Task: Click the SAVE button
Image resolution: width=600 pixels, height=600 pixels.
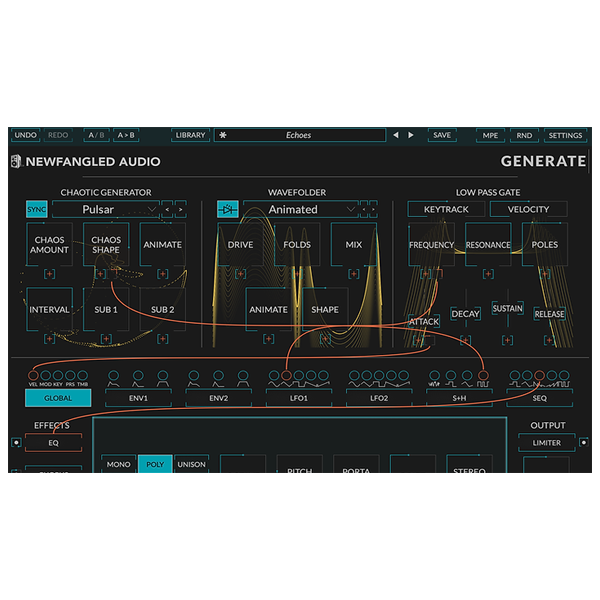Action: (441, 135)
